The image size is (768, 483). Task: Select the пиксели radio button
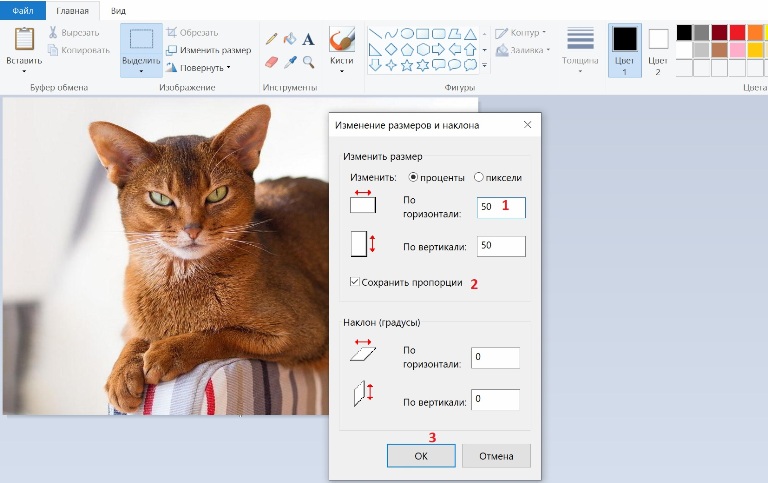coord(479,177)
